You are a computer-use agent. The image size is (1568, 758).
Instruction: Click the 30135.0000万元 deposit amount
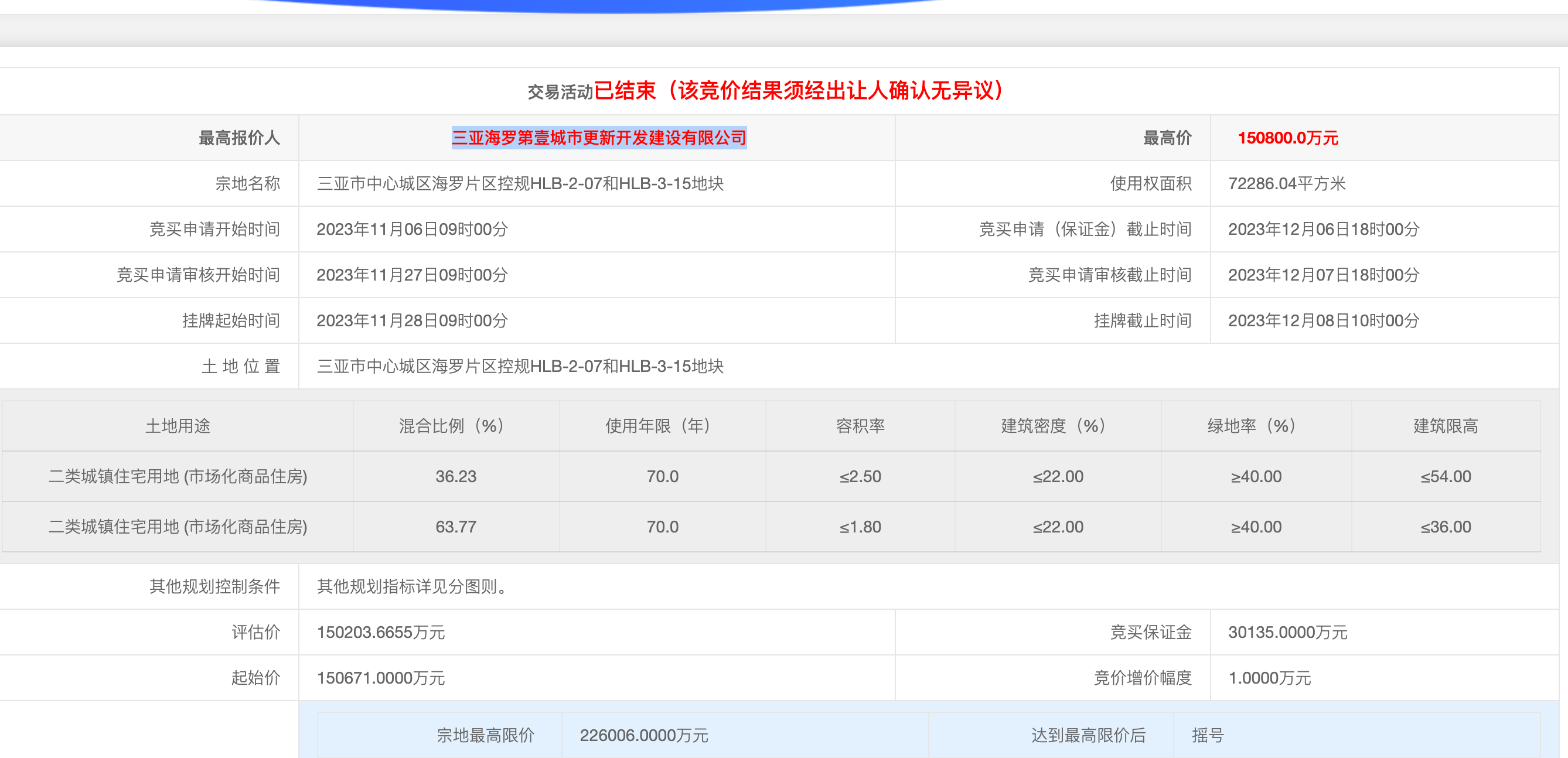(x=1287, y=633)
